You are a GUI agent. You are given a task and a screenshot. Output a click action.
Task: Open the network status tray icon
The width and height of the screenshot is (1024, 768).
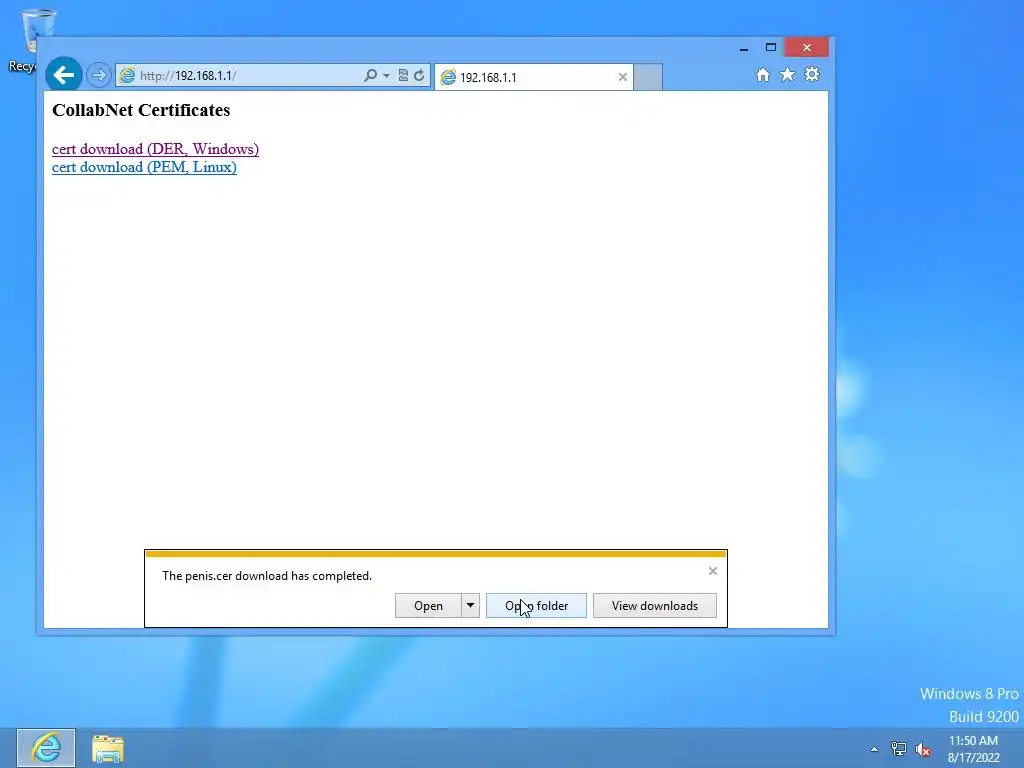899,749
